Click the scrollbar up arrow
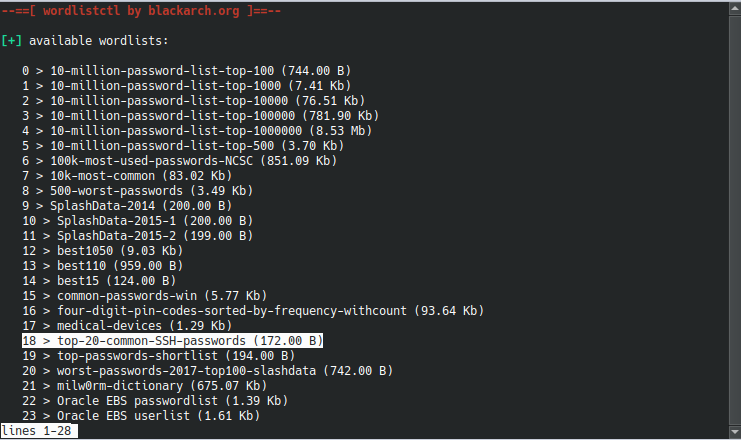Viewport: 741px width, 440px height. pyautogui.click(x=735, y=9)
